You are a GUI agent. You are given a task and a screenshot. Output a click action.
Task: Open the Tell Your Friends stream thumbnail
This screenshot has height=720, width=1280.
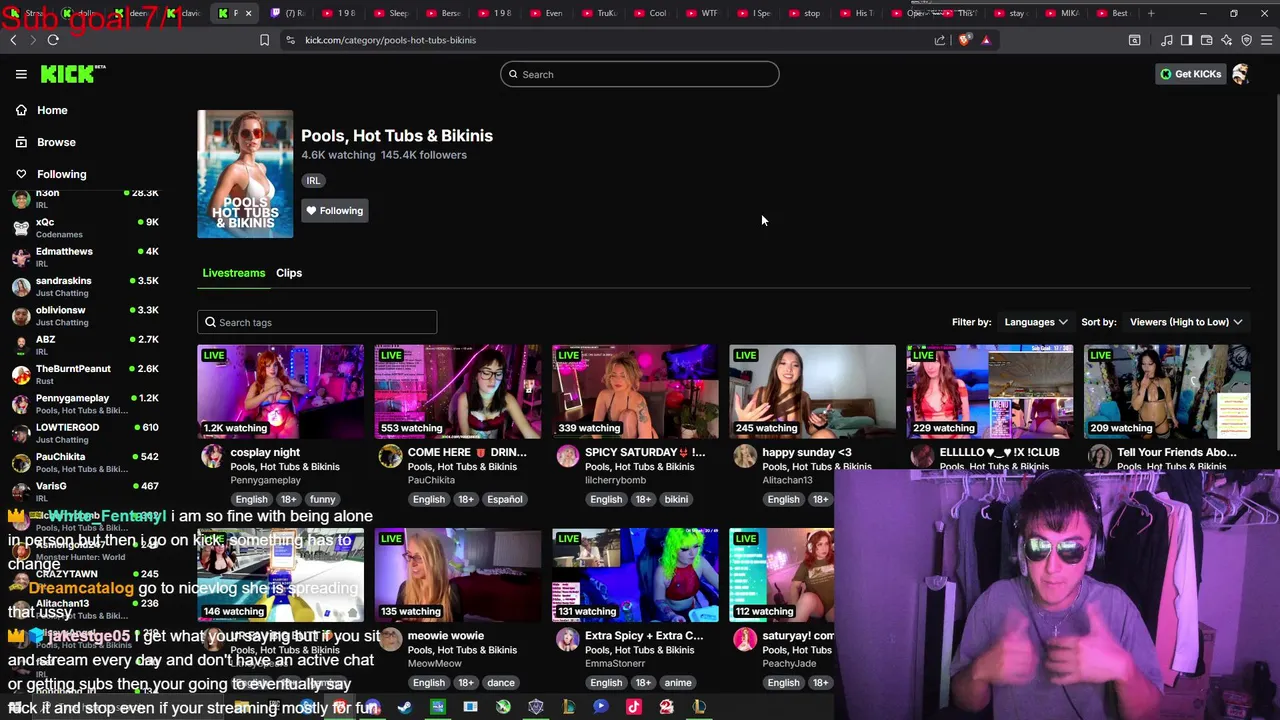(1167, 391)
